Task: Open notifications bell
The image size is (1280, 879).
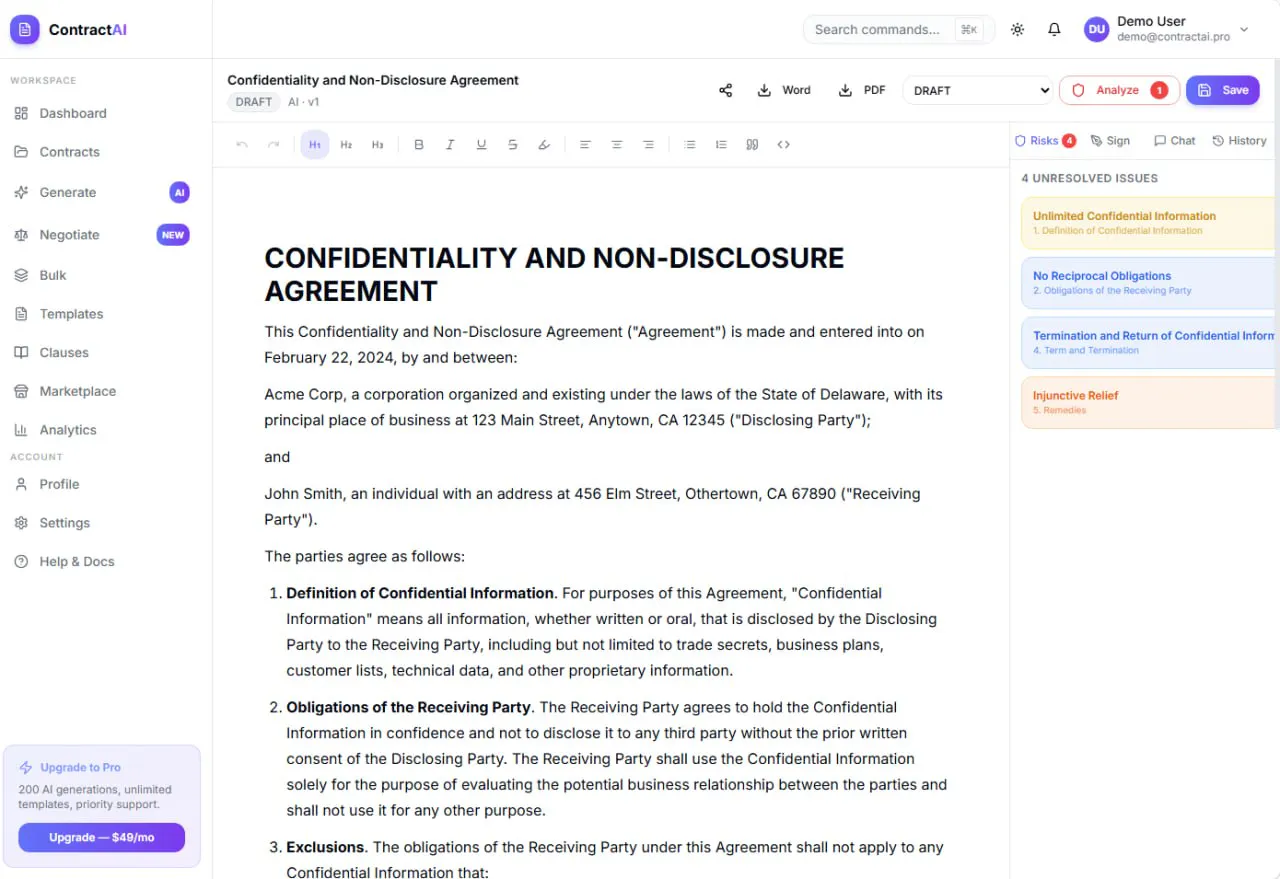Action: [x=1054, y=29]
